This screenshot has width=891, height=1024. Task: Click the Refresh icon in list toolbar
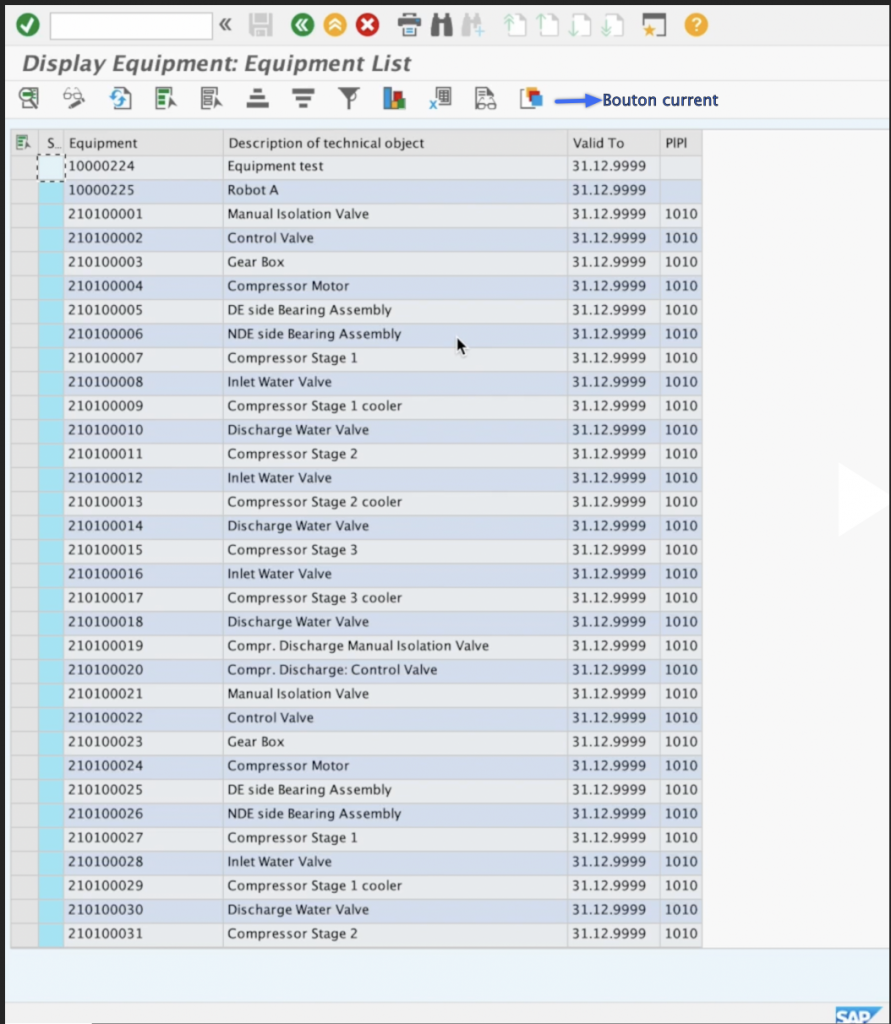click(x=120, y=98)
